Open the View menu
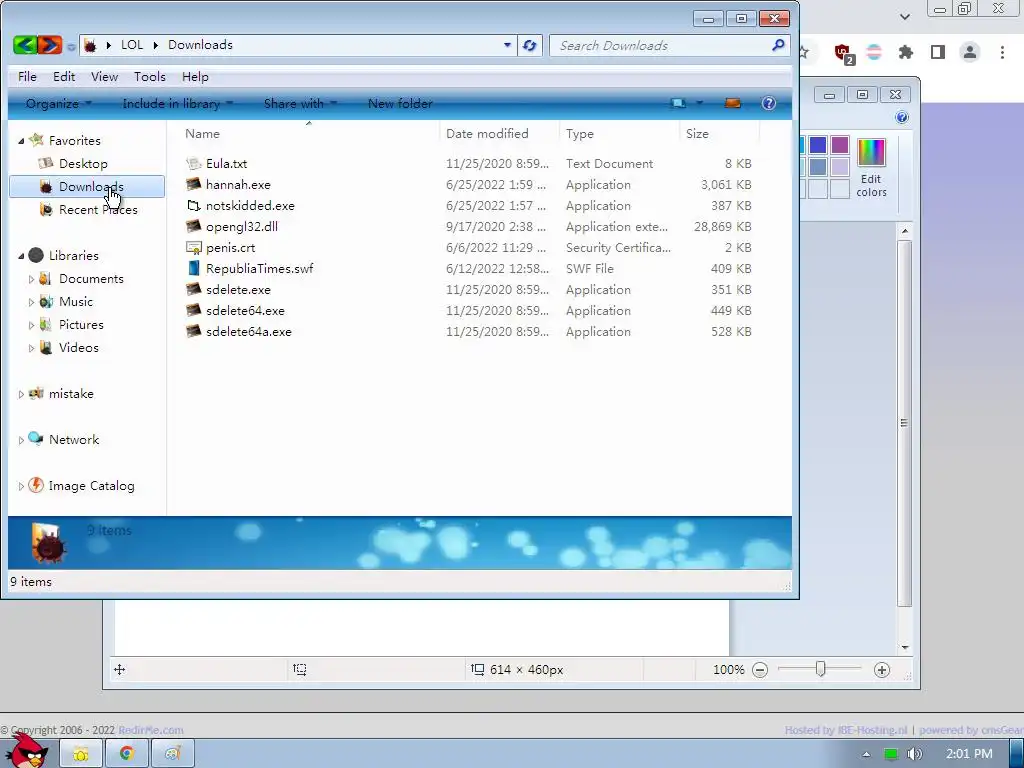 [x=104, y=77]
